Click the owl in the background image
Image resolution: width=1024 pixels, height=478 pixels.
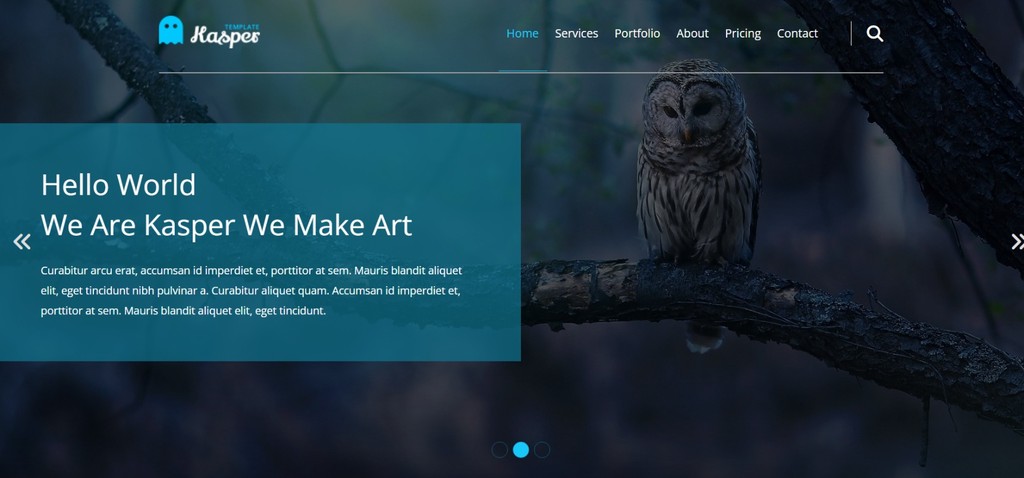697,163
